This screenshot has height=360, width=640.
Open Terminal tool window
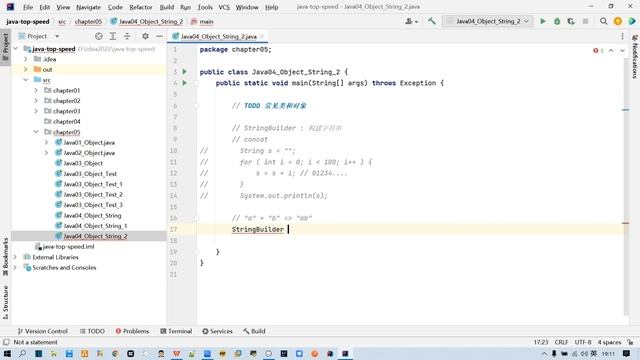176,331
